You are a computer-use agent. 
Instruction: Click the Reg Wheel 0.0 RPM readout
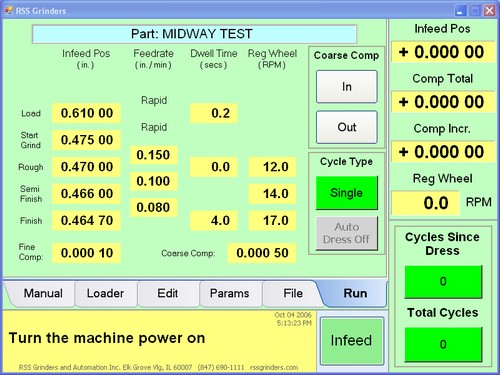click(425, 203)
